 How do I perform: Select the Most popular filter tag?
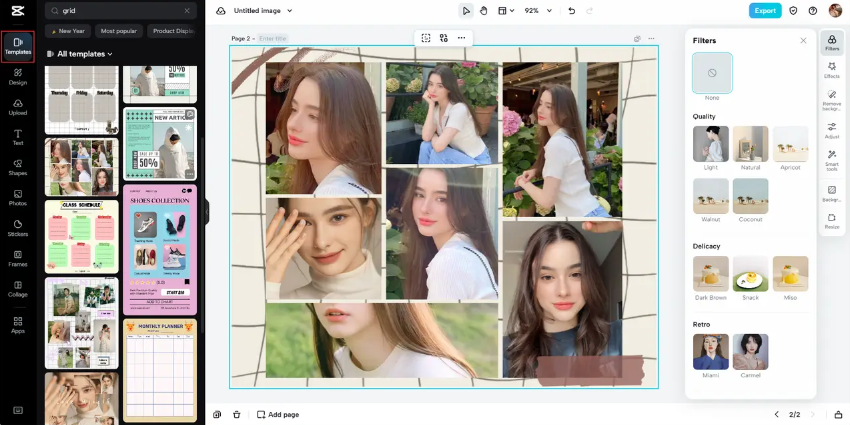pyautogui.click(x=119, y=31)
